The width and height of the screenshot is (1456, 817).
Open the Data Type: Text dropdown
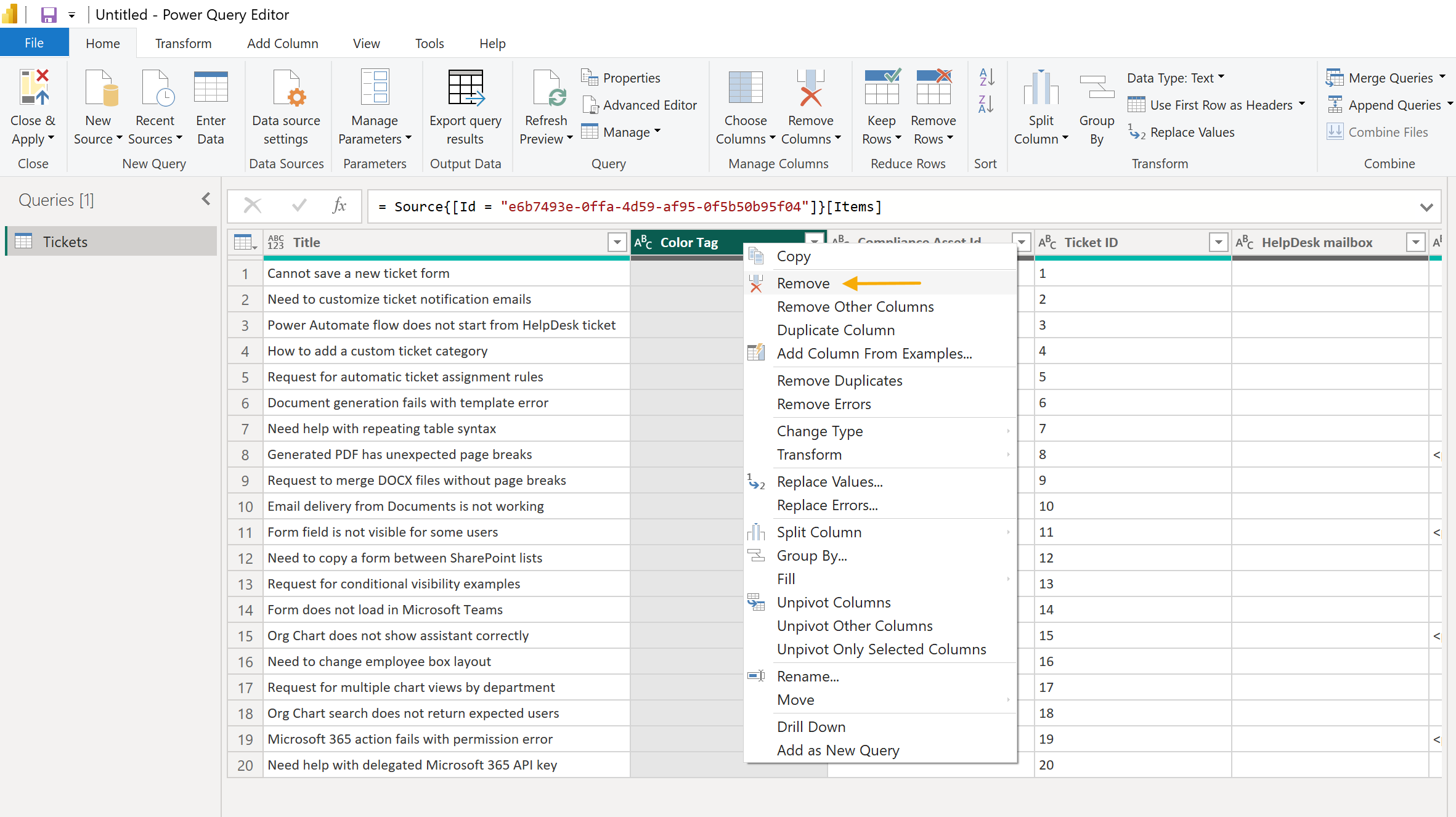click(x=1176, y=78)
